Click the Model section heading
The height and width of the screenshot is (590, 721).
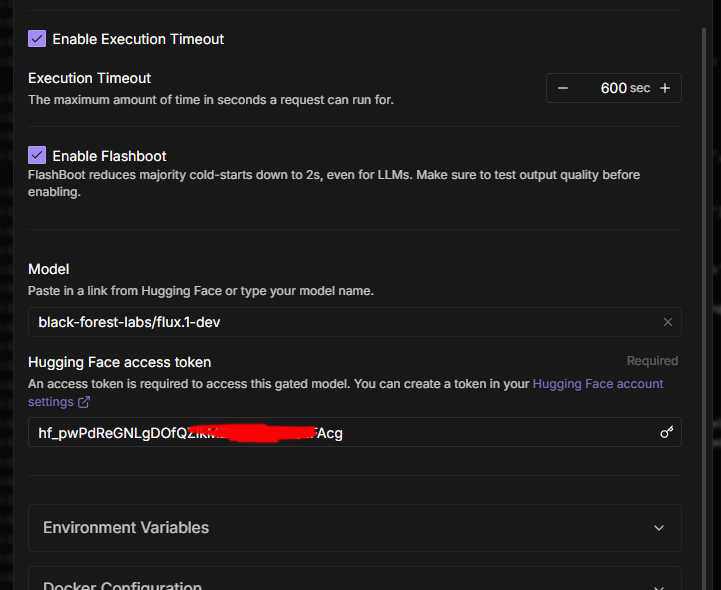[x=48, y=269]
